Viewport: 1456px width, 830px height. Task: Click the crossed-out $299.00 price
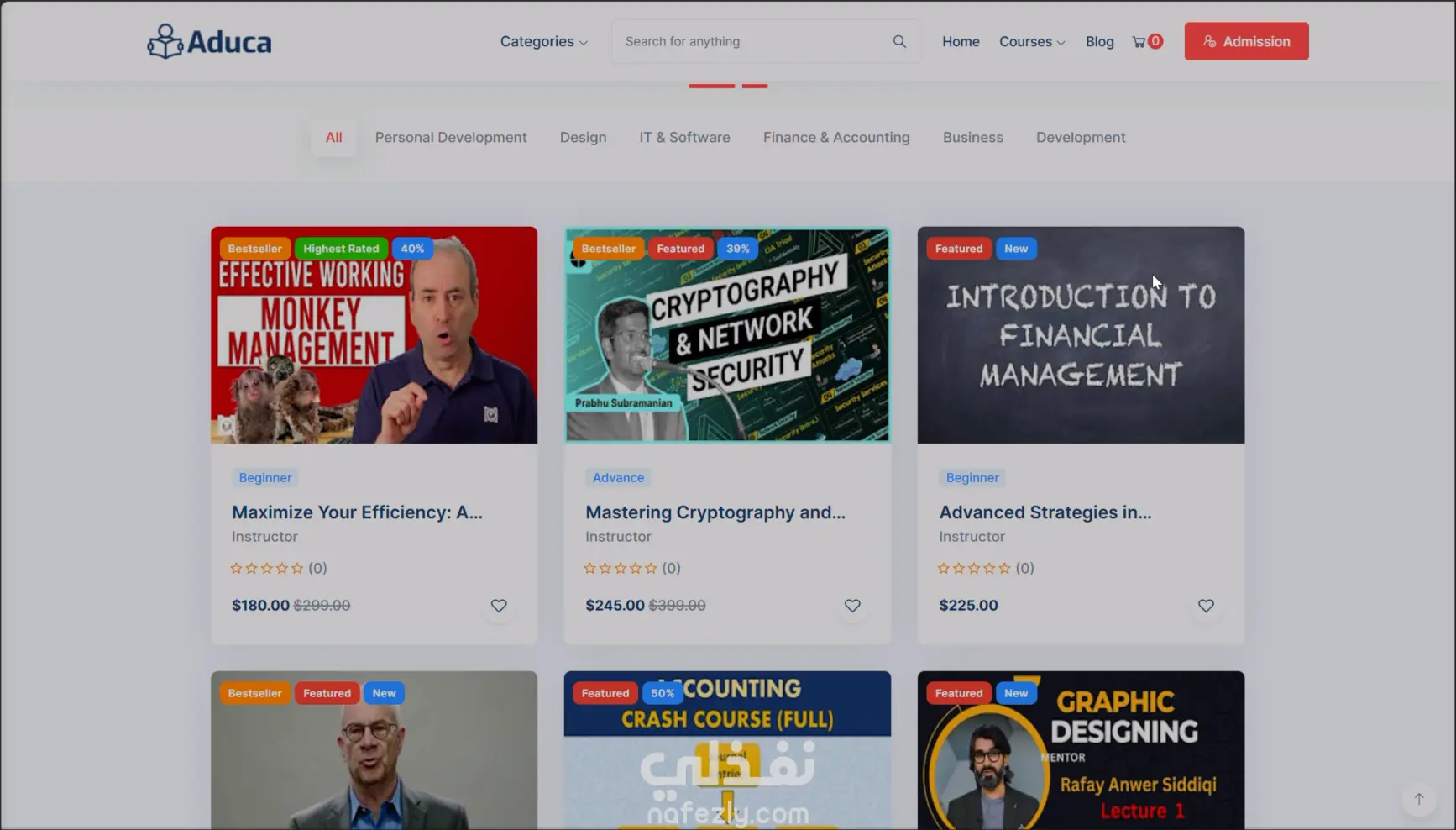(x=322, y=606)
